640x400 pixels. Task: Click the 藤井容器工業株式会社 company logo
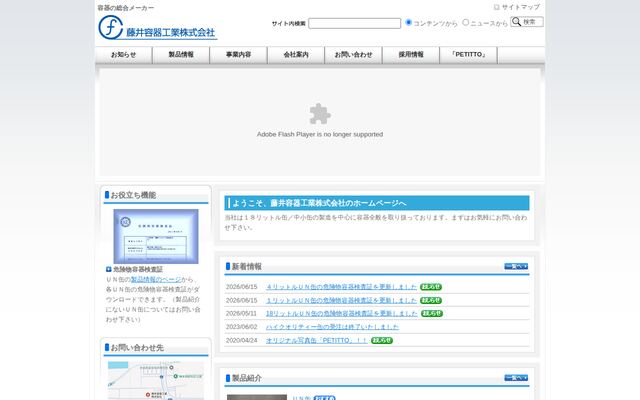158,28
